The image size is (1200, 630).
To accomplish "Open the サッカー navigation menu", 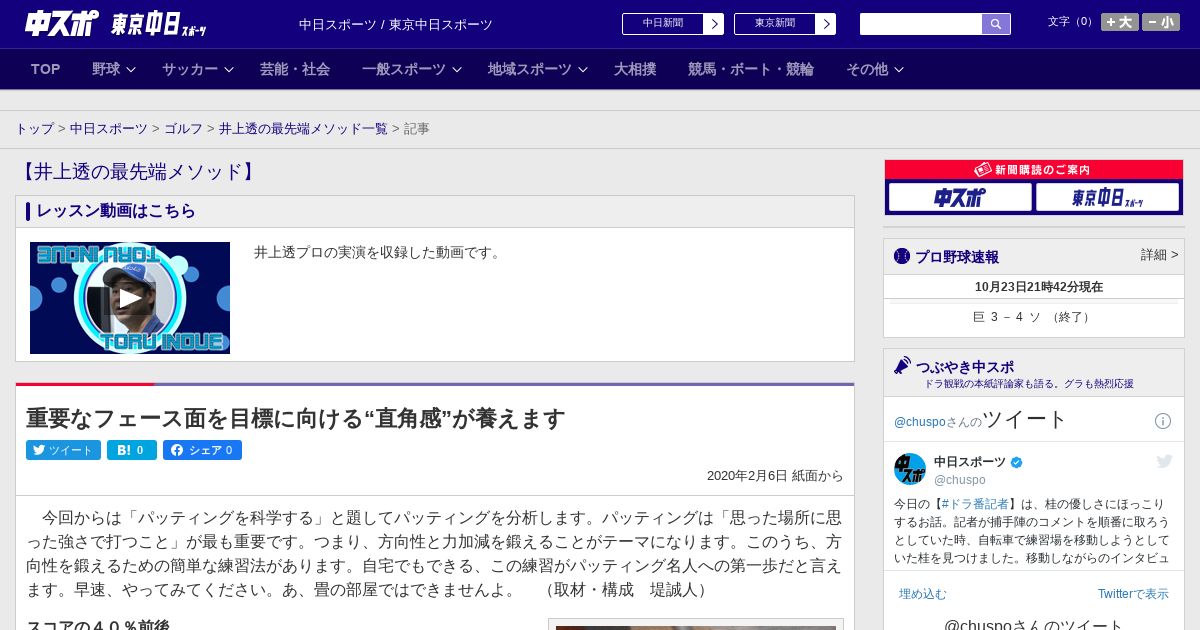I will click(x=190, y=69).
